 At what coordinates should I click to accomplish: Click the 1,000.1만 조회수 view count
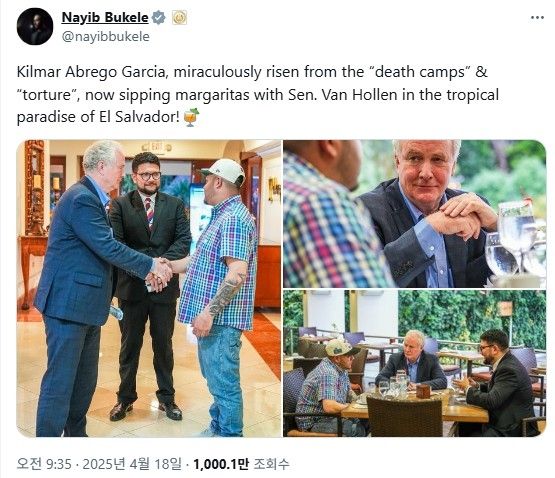(241, 464)
